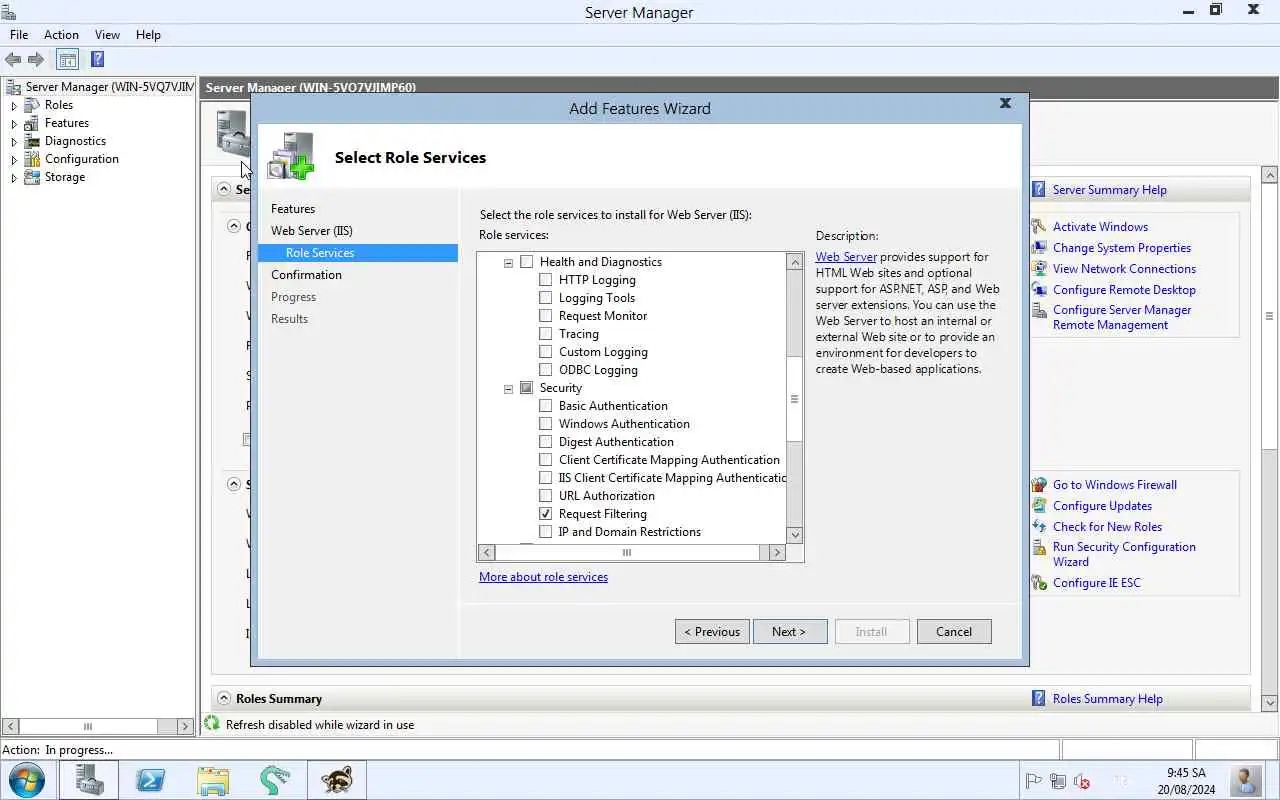Cancel the Add Features Wizard
The height and width of the screenshot is (800, 1280).
(954, 632)
